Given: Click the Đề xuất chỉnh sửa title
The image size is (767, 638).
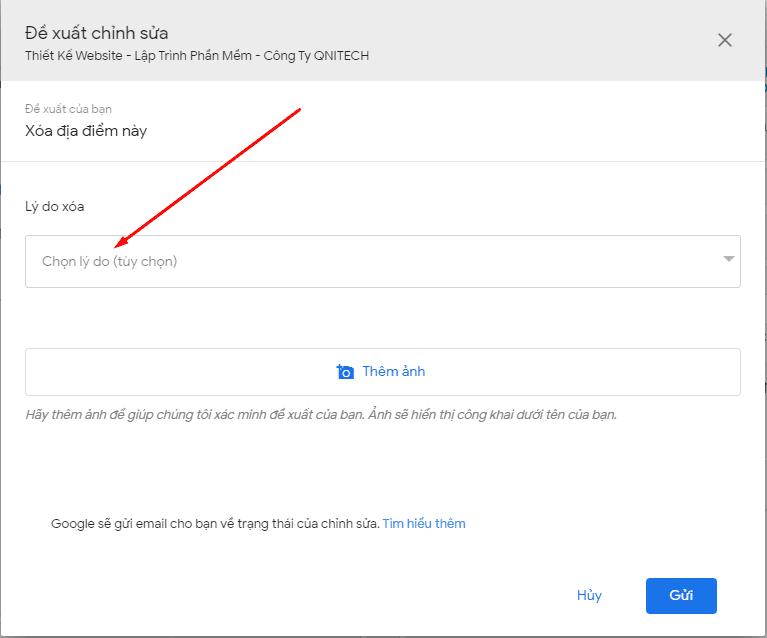Looking at the screenshot, I should pyautogui.click(x=96, y=34).
